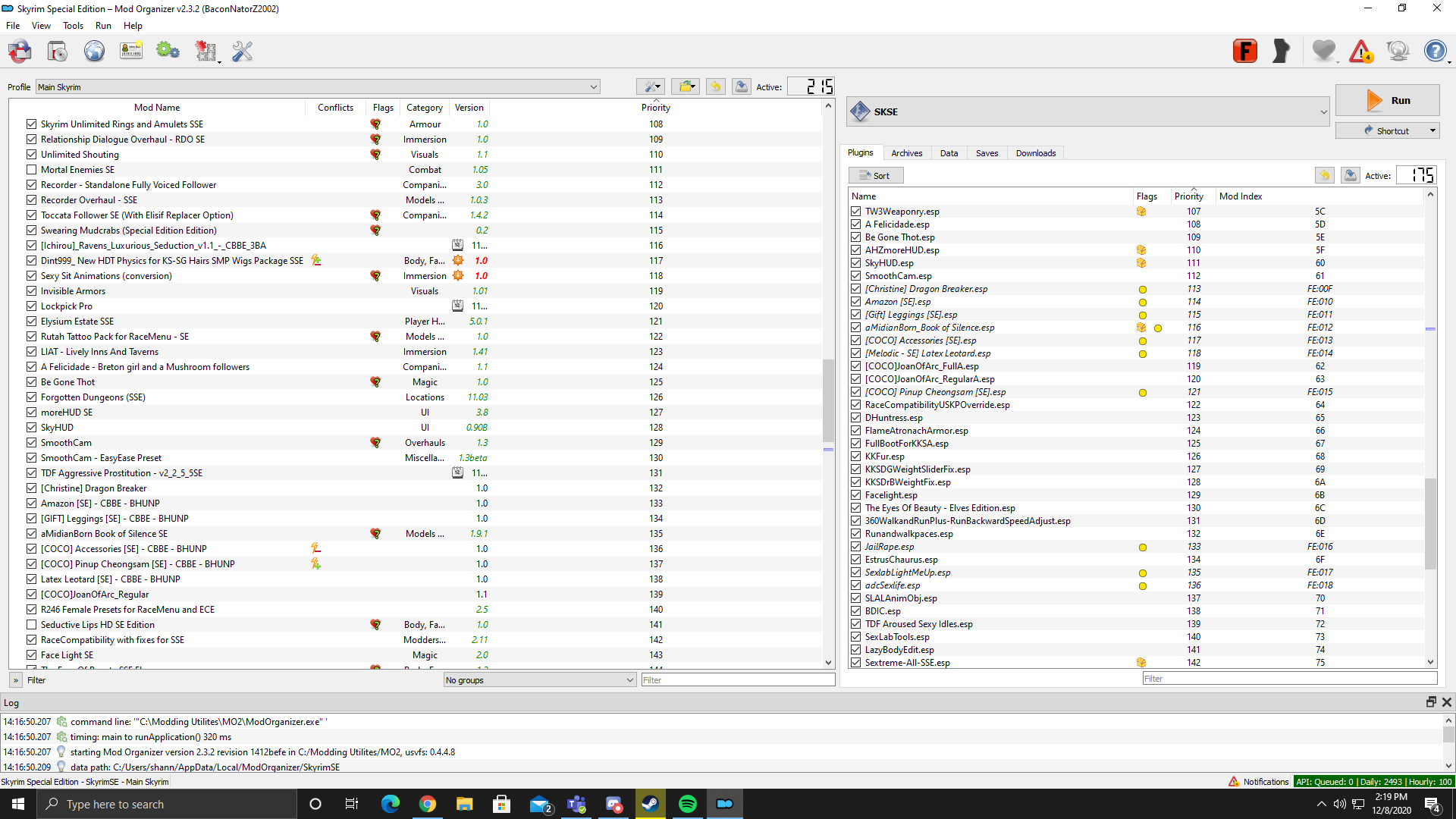The image size is (1456, 819).
Task: Float the Log panel
Action: [1431, 702]
